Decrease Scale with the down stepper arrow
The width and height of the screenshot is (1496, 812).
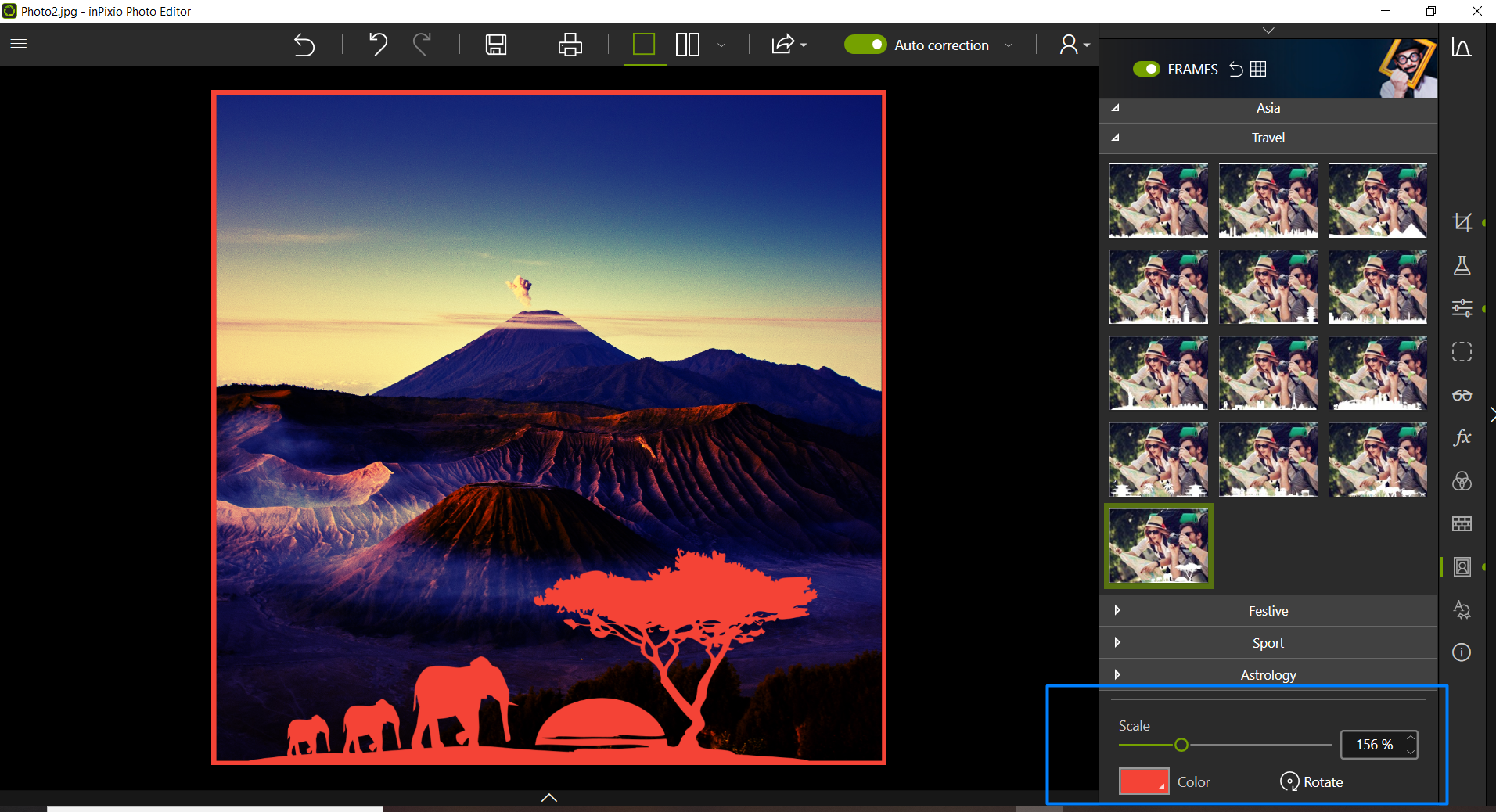pos(1411,752)
